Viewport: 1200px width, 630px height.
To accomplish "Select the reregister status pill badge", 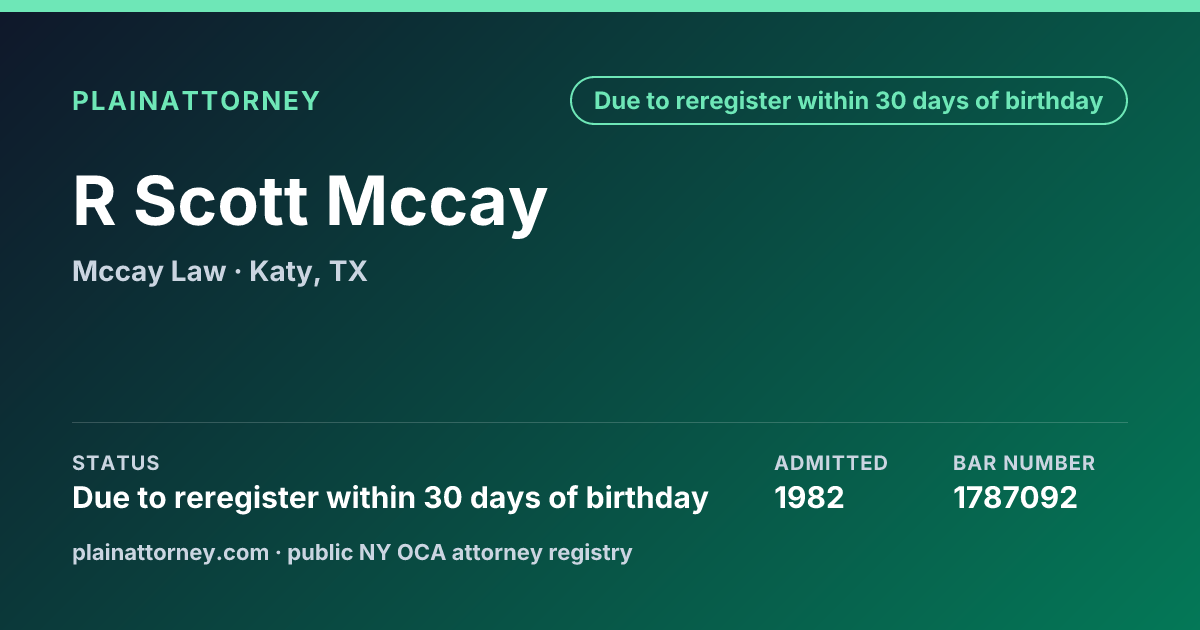I will [849, 101].
